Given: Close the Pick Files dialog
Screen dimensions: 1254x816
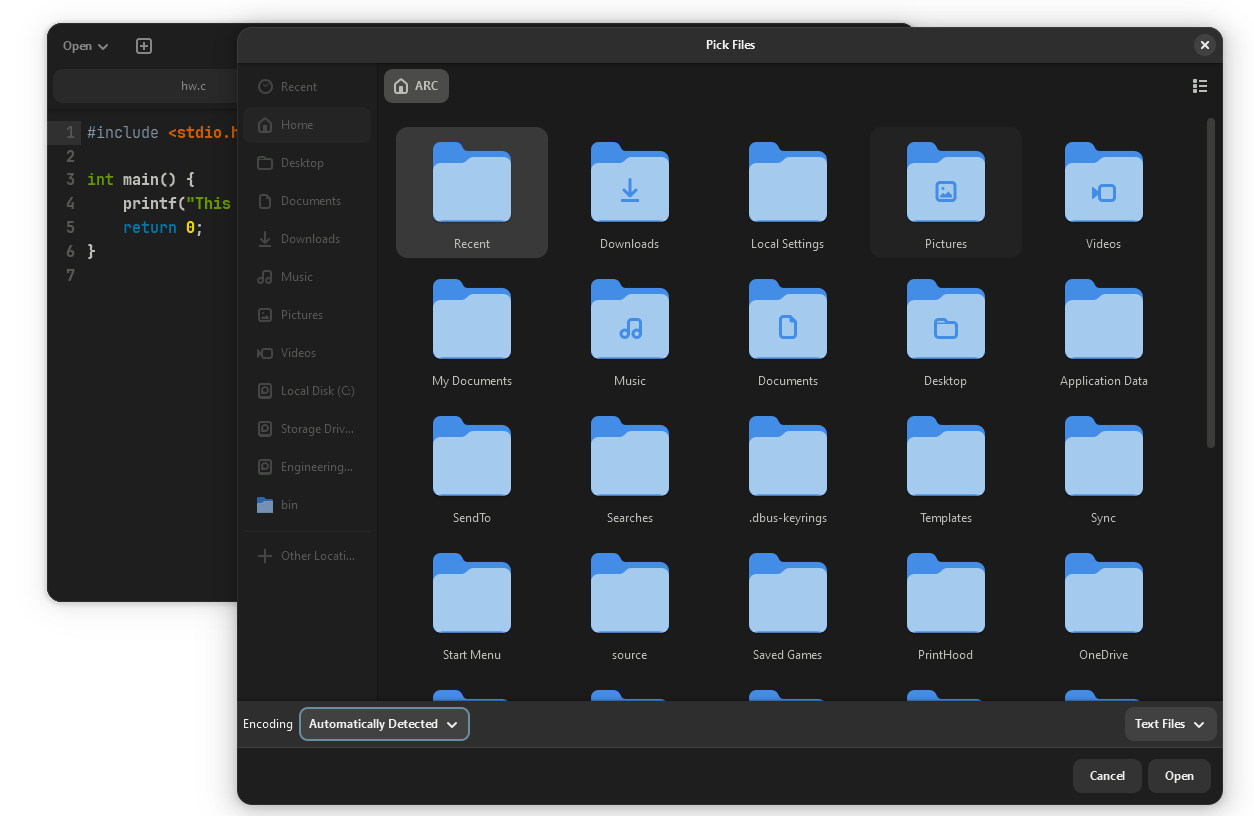Looking at the screenshot, I should tap(1205, 45).
